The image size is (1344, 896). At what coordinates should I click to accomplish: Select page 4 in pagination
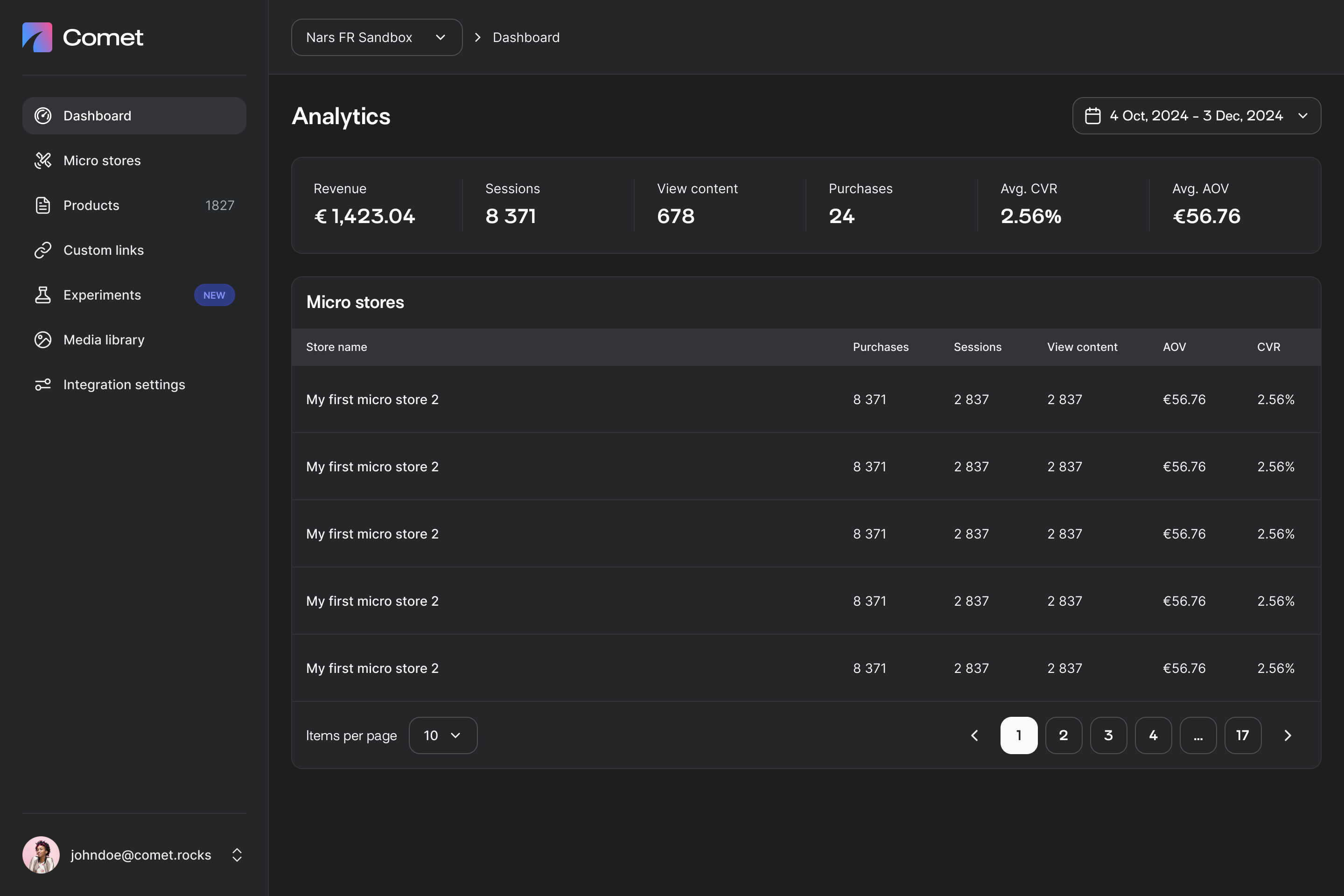1153,735
